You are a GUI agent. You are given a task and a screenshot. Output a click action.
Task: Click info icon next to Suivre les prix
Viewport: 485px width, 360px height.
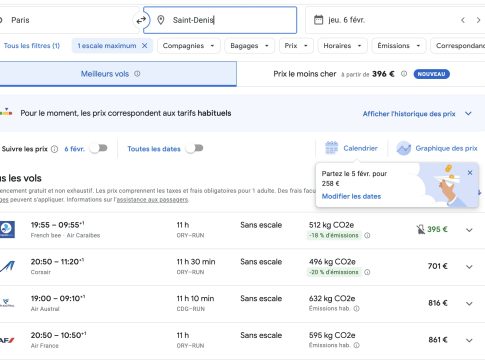54,149
